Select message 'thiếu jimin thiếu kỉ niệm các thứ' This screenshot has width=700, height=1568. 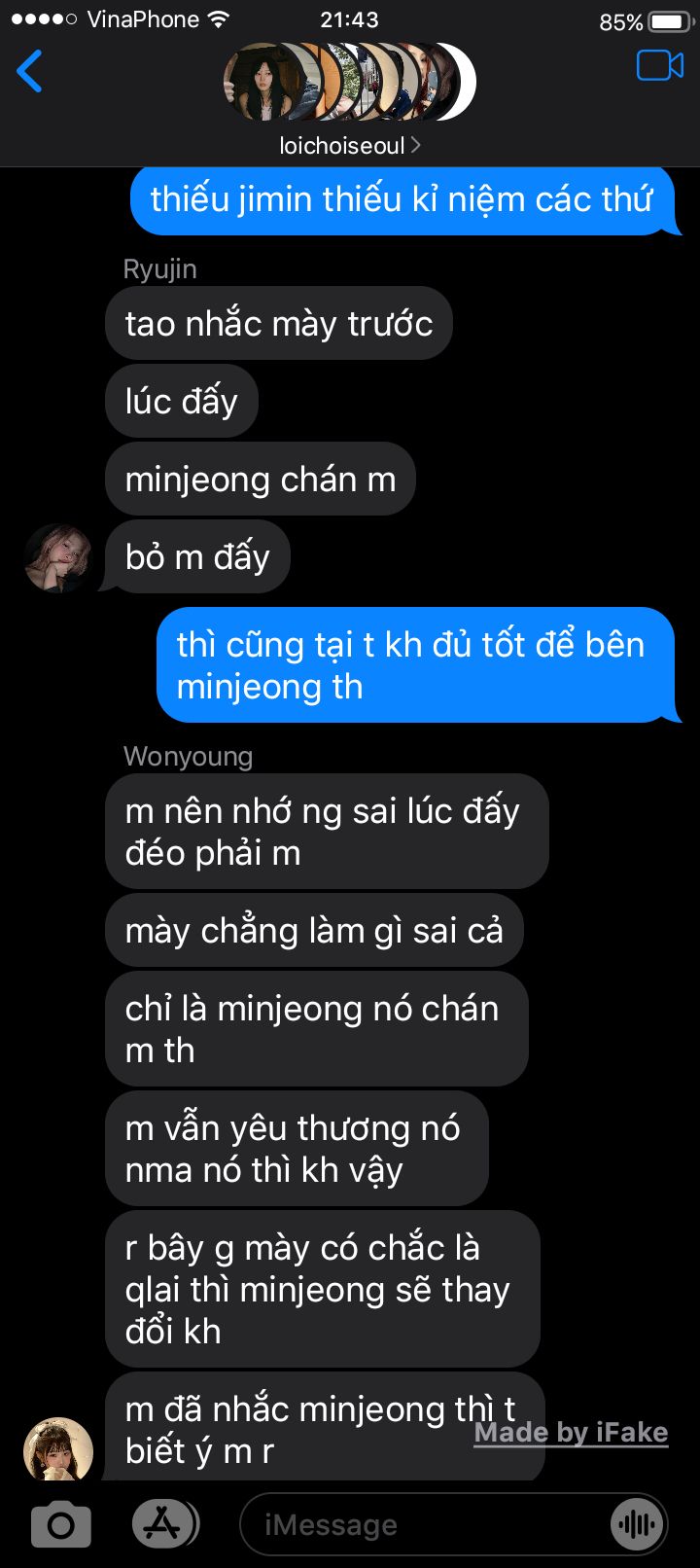tap(405, 199)
